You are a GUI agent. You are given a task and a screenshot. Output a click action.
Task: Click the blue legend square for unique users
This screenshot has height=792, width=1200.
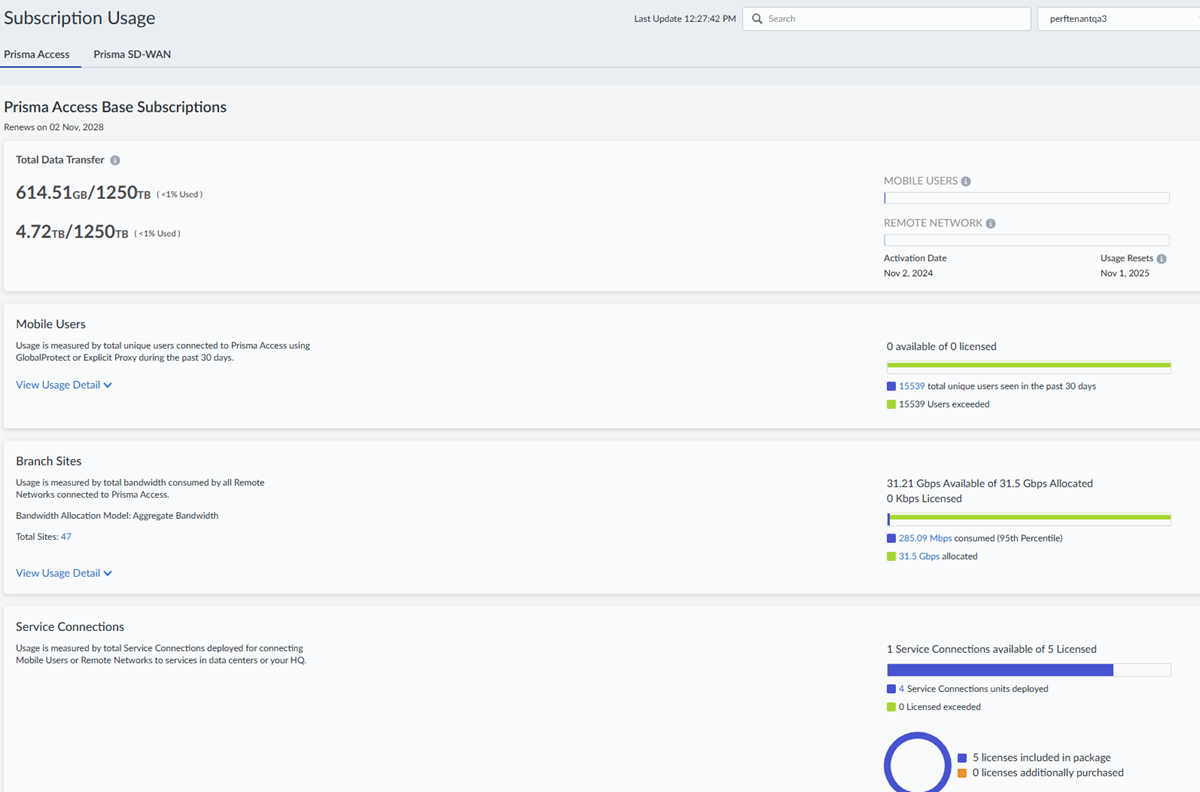[x=891, y=386]
